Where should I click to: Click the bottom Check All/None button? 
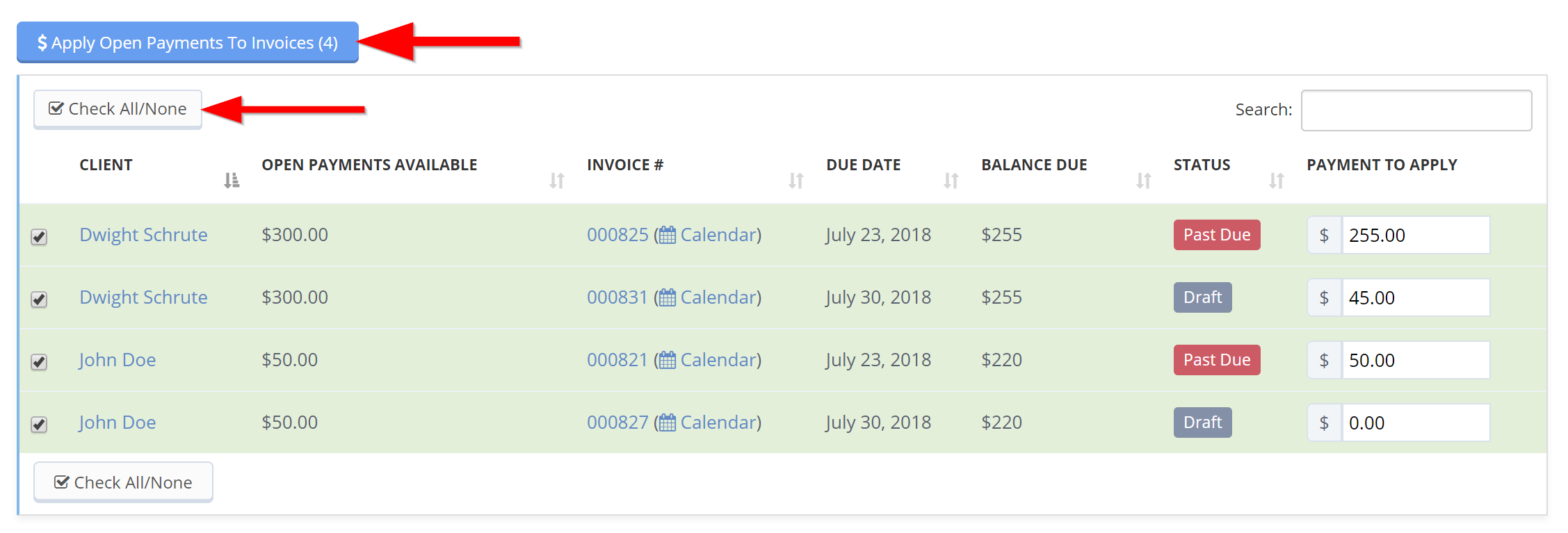123,482
